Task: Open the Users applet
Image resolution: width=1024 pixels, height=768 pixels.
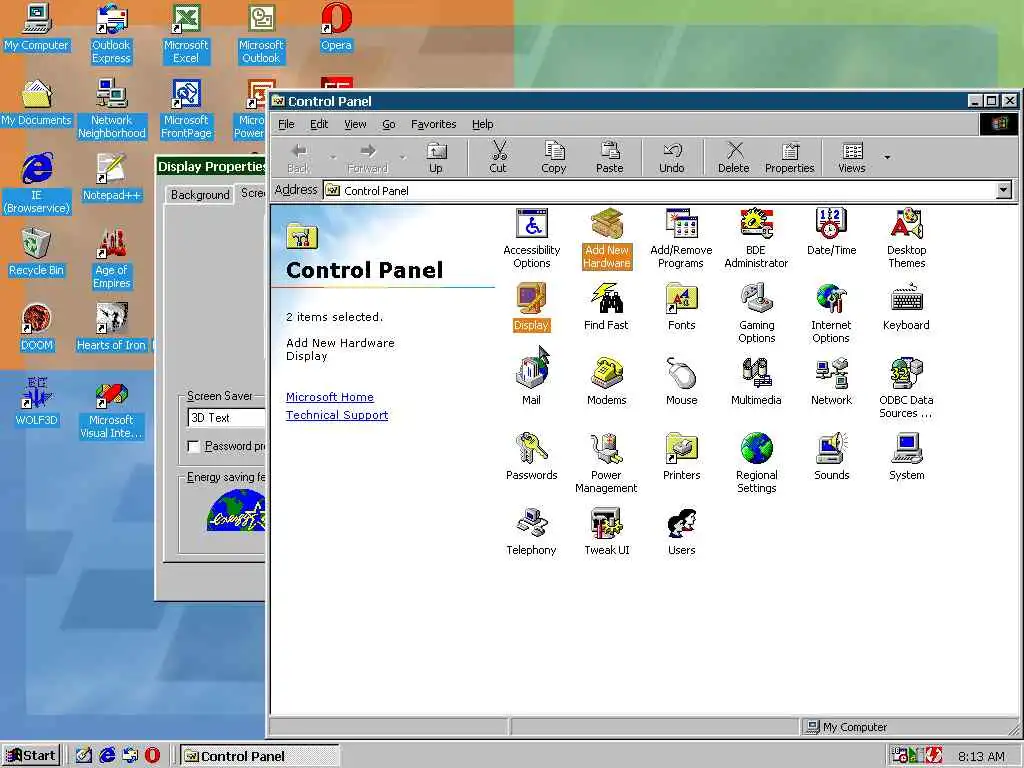Action: [x=681, y=532]
